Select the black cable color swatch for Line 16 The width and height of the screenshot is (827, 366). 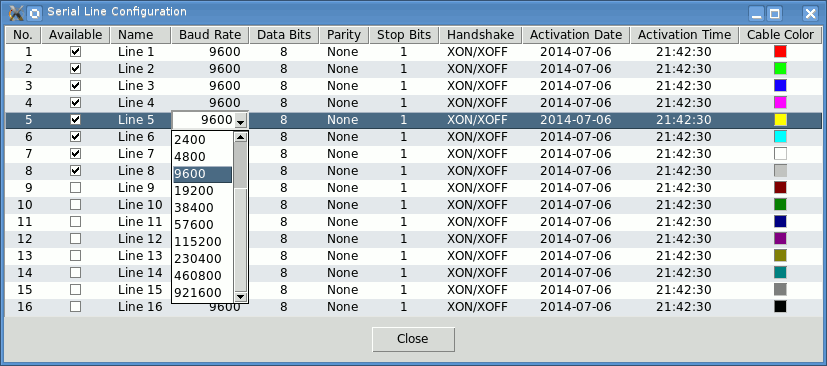(x=780, y=306)
